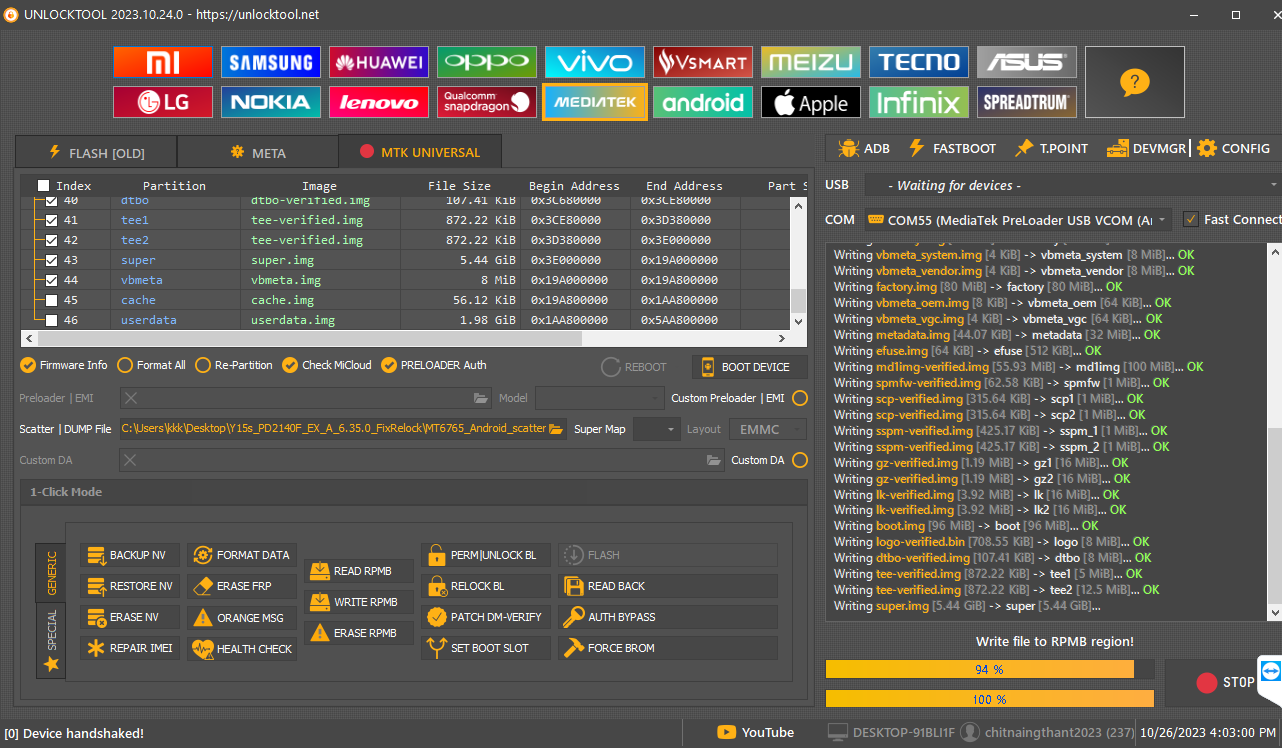This screenshot has height=748, width=1282.
Task: Select the Samsung brand logo
Action: point(270,62)
